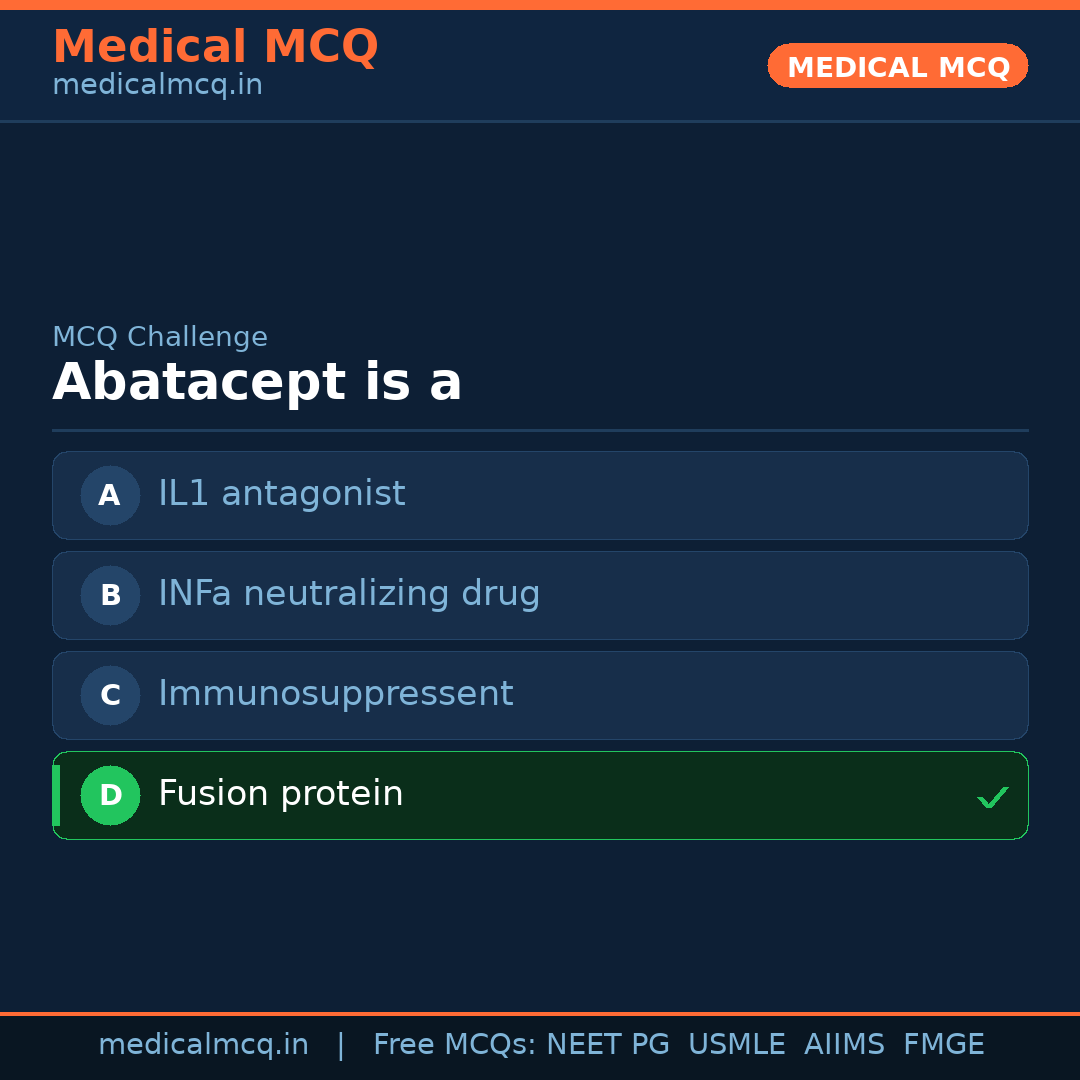Viewport: 1080px width, 1080px height.
Task: Click the circular C option badge
Action: (110, 695)
